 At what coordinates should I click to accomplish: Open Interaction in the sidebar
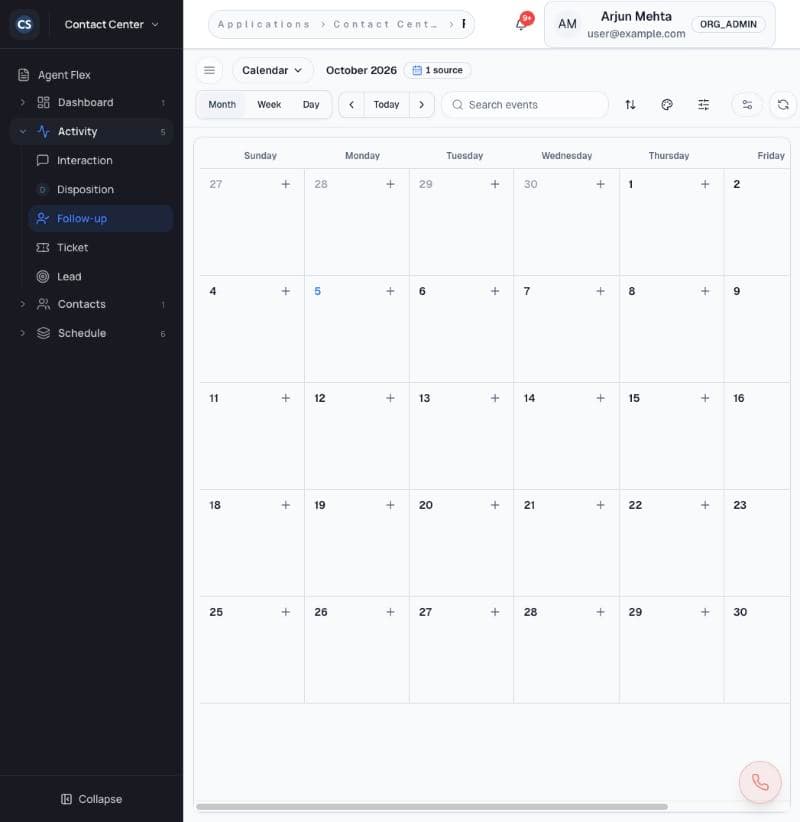(x=101, y=160)
